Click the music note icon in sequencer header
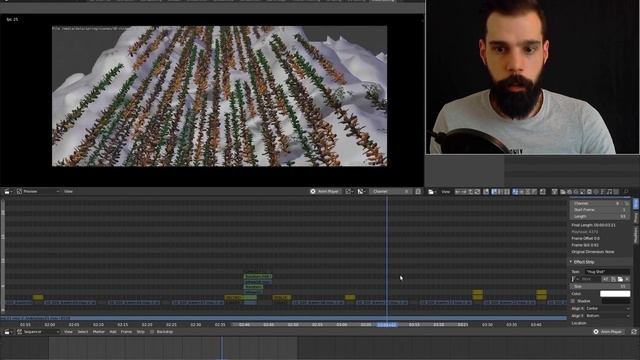640x360 pixels. point(609,192)
